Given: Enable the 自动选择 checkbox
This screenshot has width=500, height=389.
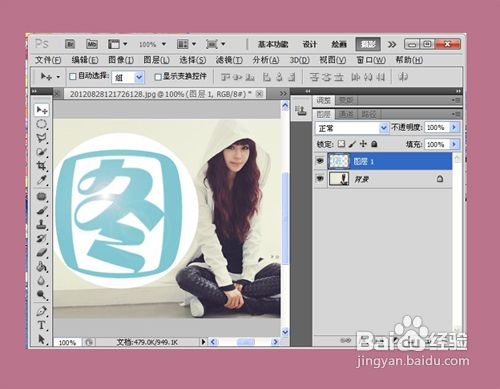Looking at the screenshot, I should 72,77.
